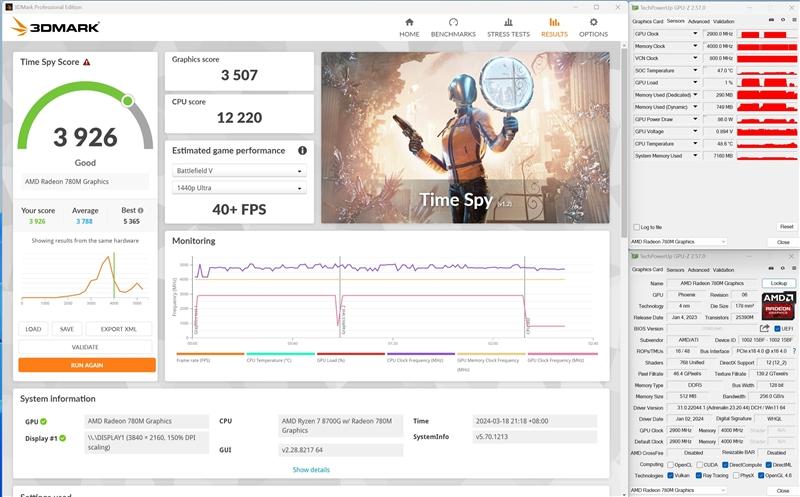Click the BIOS export share icon
The height and width of the screenshot is (497, 800).
(x=764, y=328)
